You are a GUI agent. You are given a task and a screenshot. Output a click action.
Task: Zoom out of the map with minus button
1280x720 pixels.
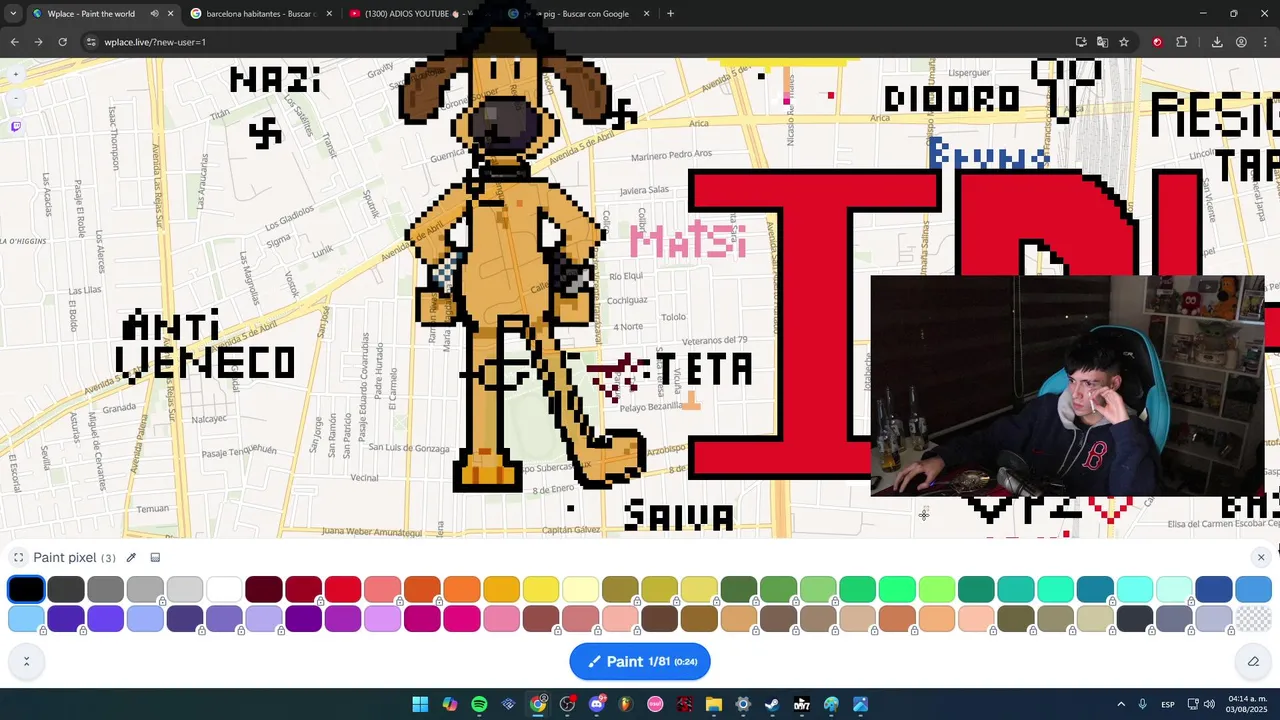(x=15, y=98)
